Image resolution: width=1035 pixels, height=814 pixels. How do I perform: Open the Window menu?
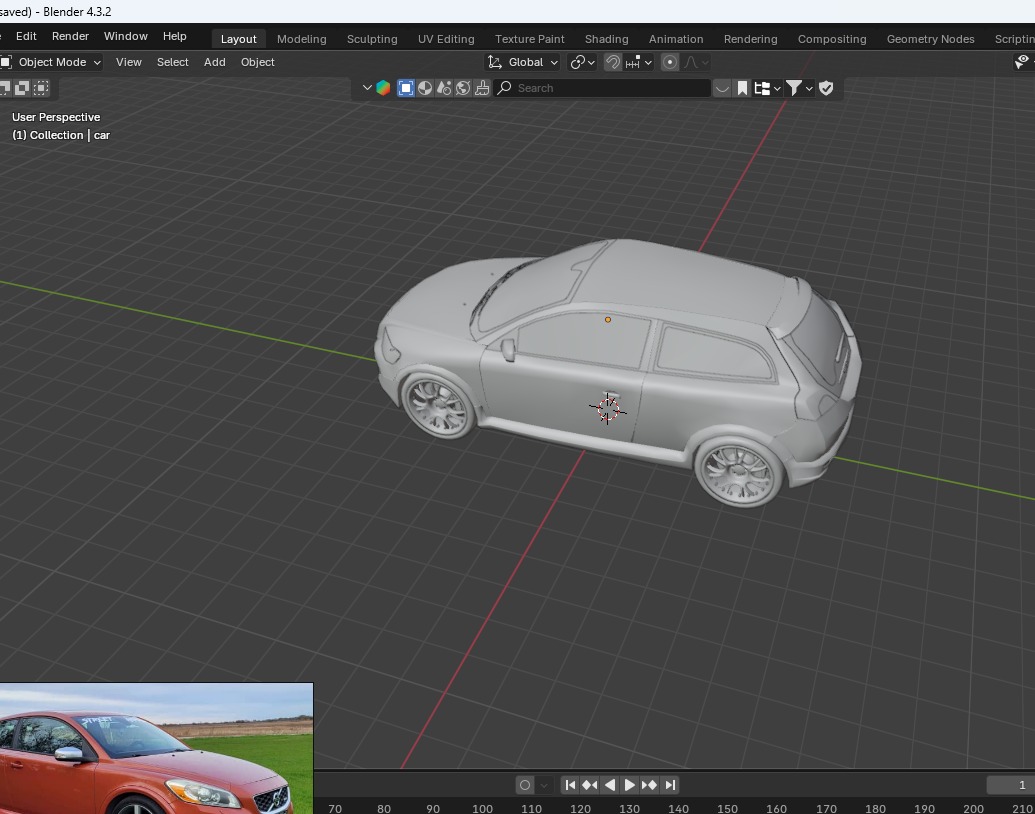tap(125, 36)
